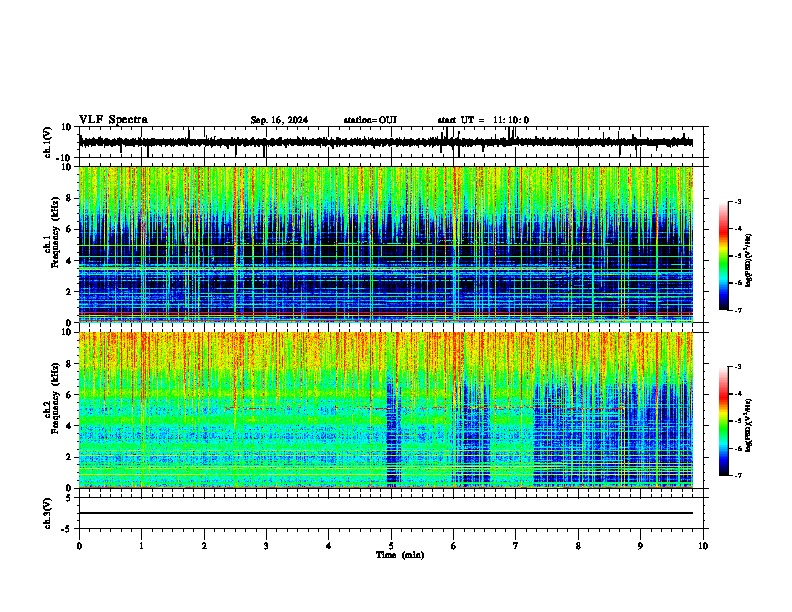Click the '-5' tick on ch.3(V) axis
792x612 pixels.
point(67,529)
